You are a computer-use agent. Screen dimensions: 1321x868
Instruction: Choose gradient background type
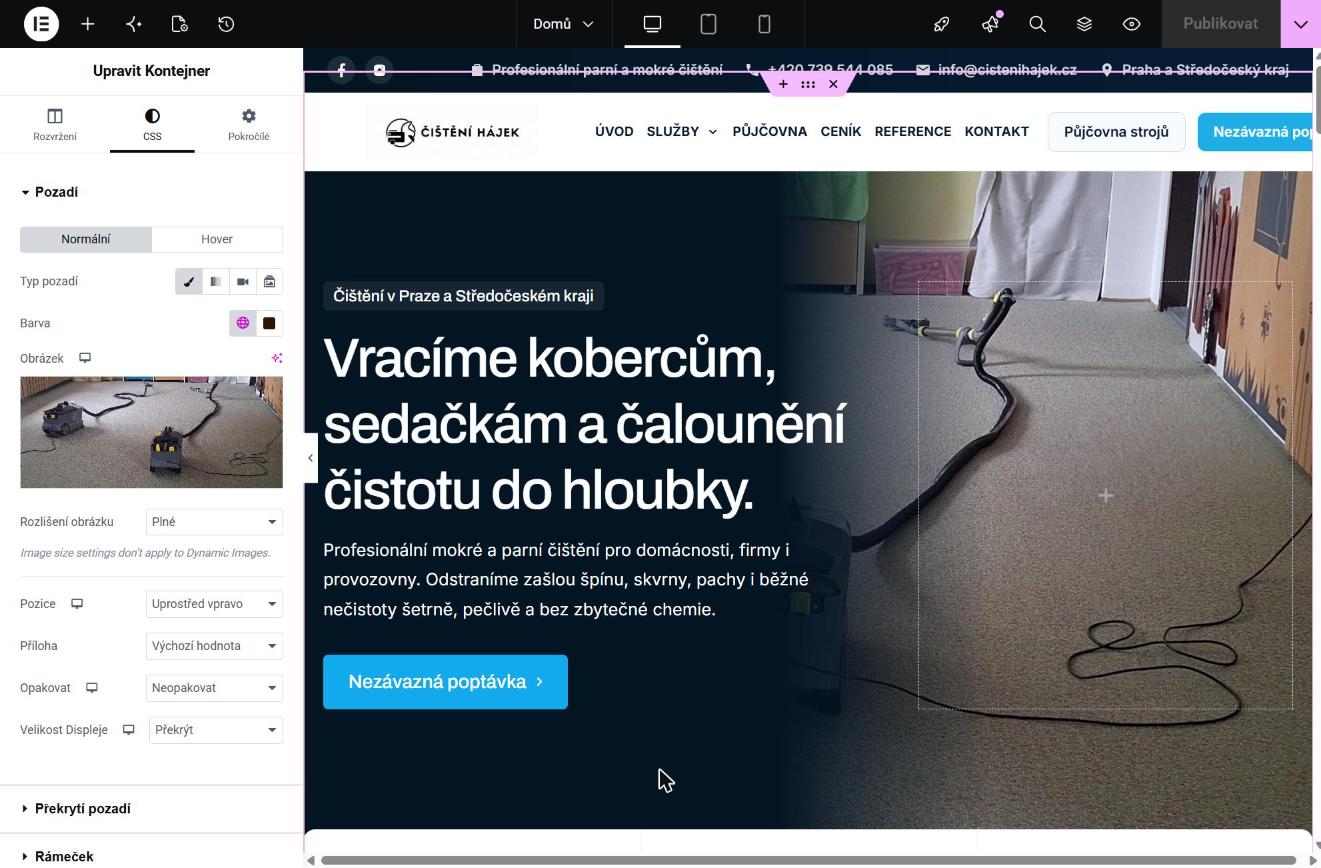pyautogui.click(x=215, y=282)
